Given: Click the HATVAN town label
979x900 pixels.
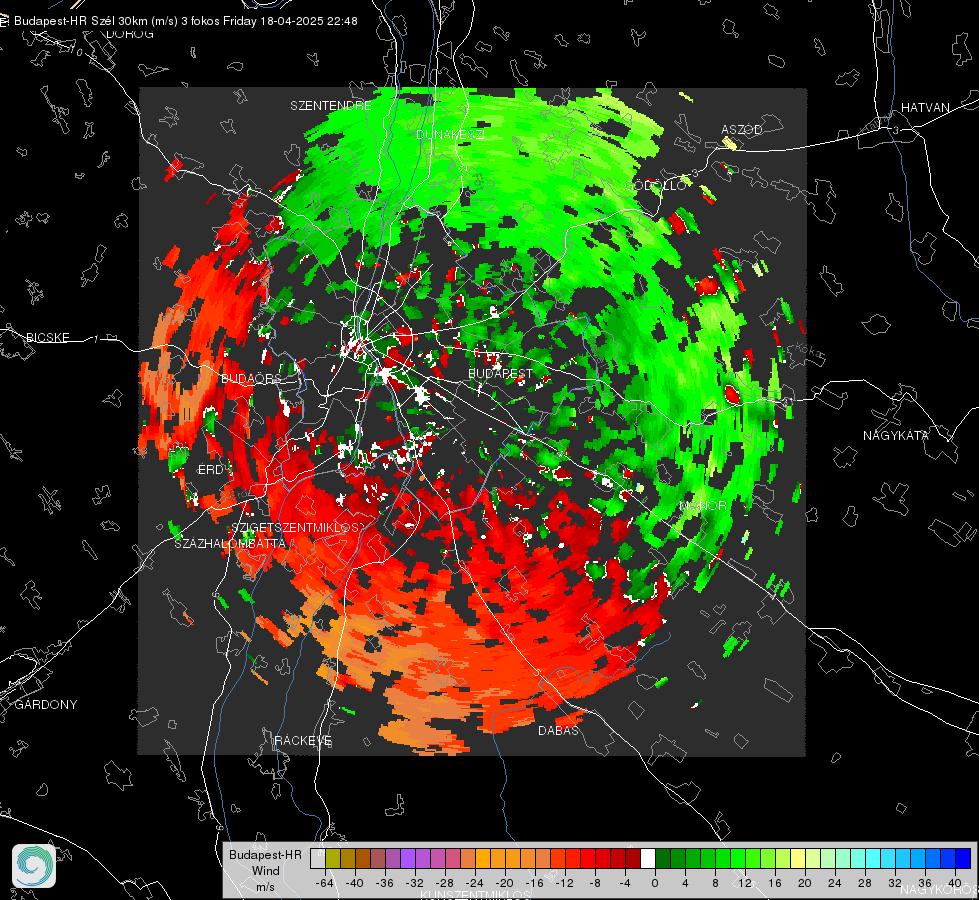Looking at the screenshot, I should [925, 107].
